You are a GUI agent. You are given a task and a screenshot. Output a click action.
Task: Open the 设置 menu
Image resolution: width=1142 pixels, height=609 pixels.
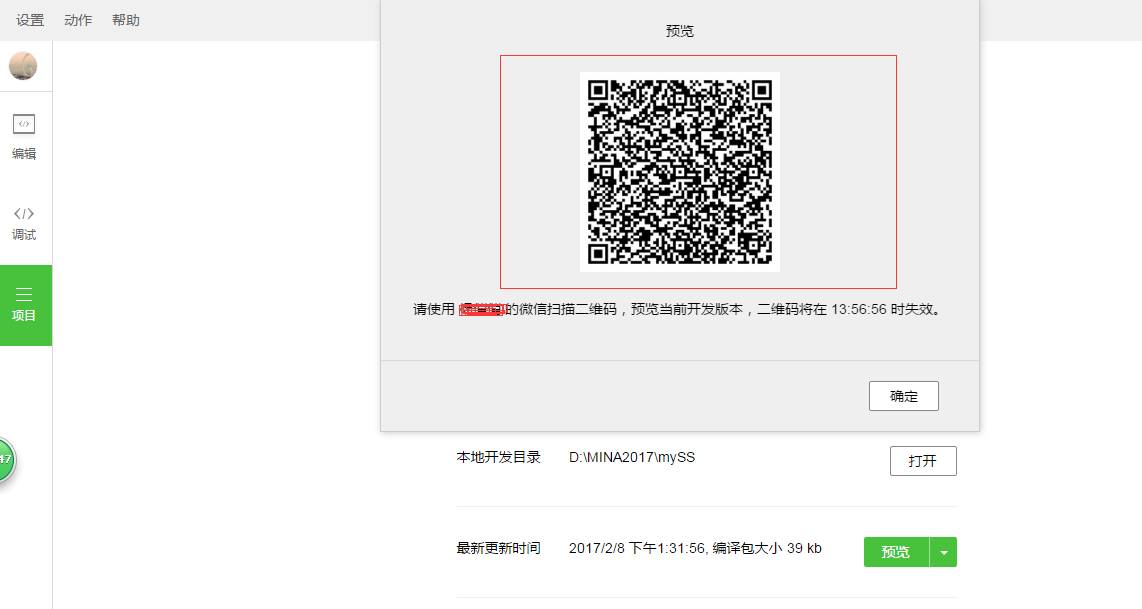30,20
